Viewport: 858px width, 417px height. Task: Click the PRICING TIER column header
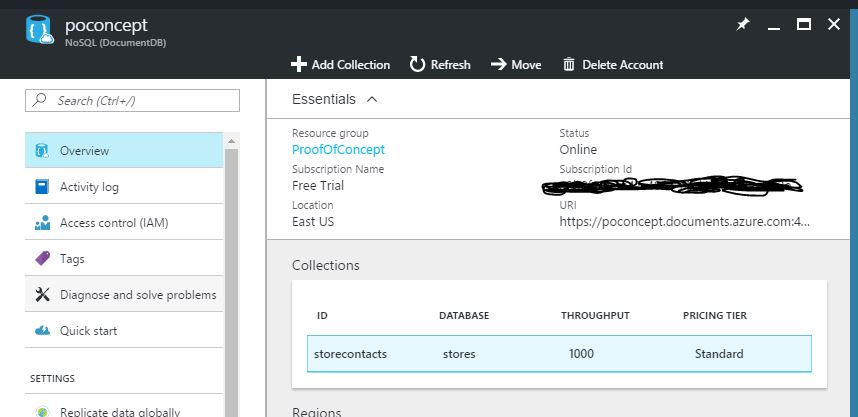pyautogui.click(x=715, y=316)
